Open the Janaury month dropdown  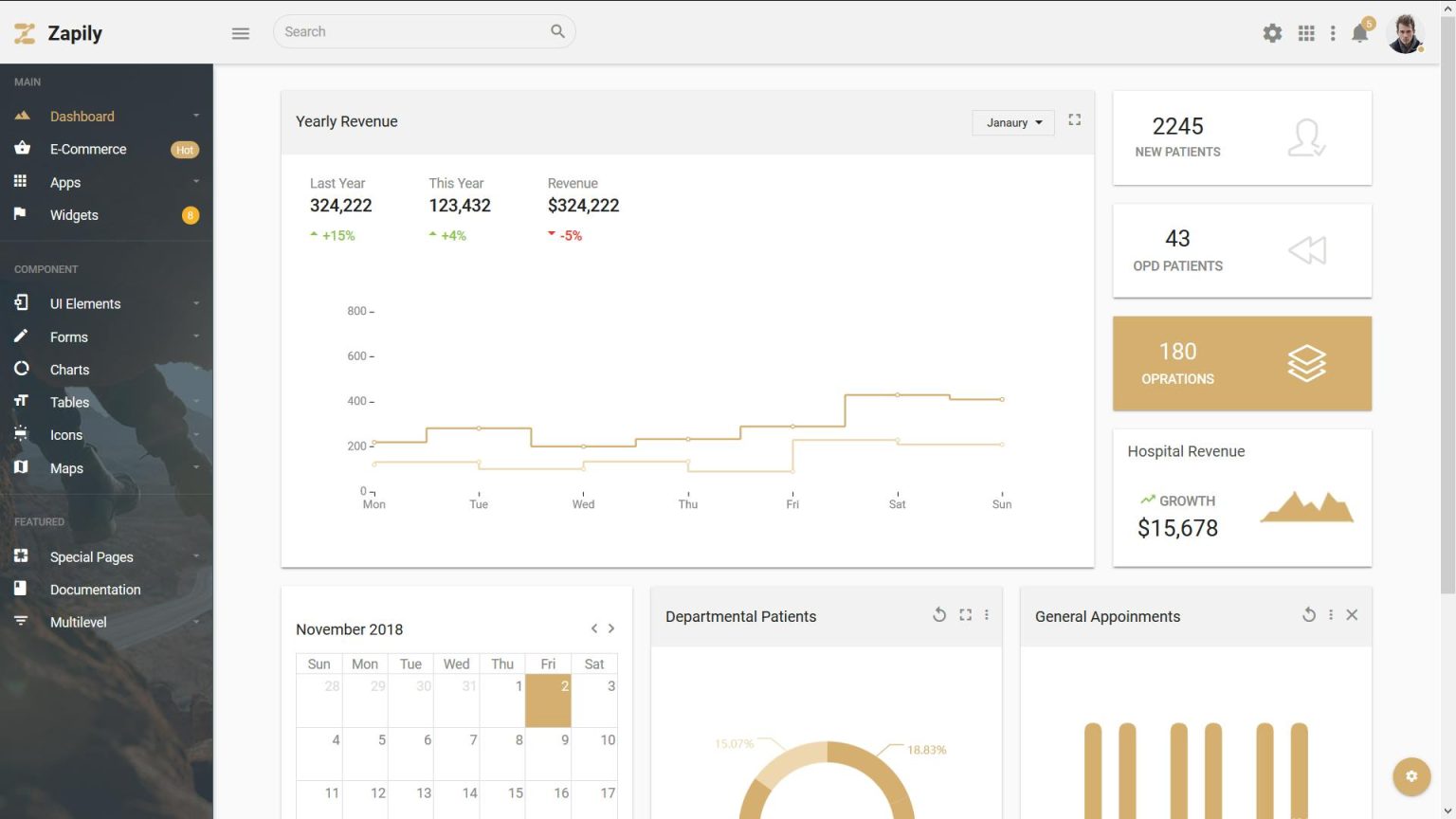coord(1012,122)
